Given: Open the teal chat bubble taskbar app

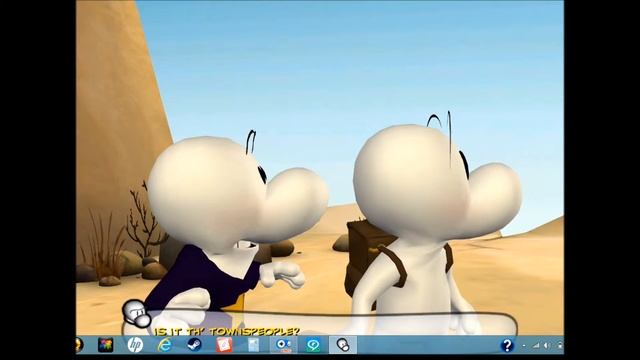Looking at the screenshot, I should tap(313, 345).
